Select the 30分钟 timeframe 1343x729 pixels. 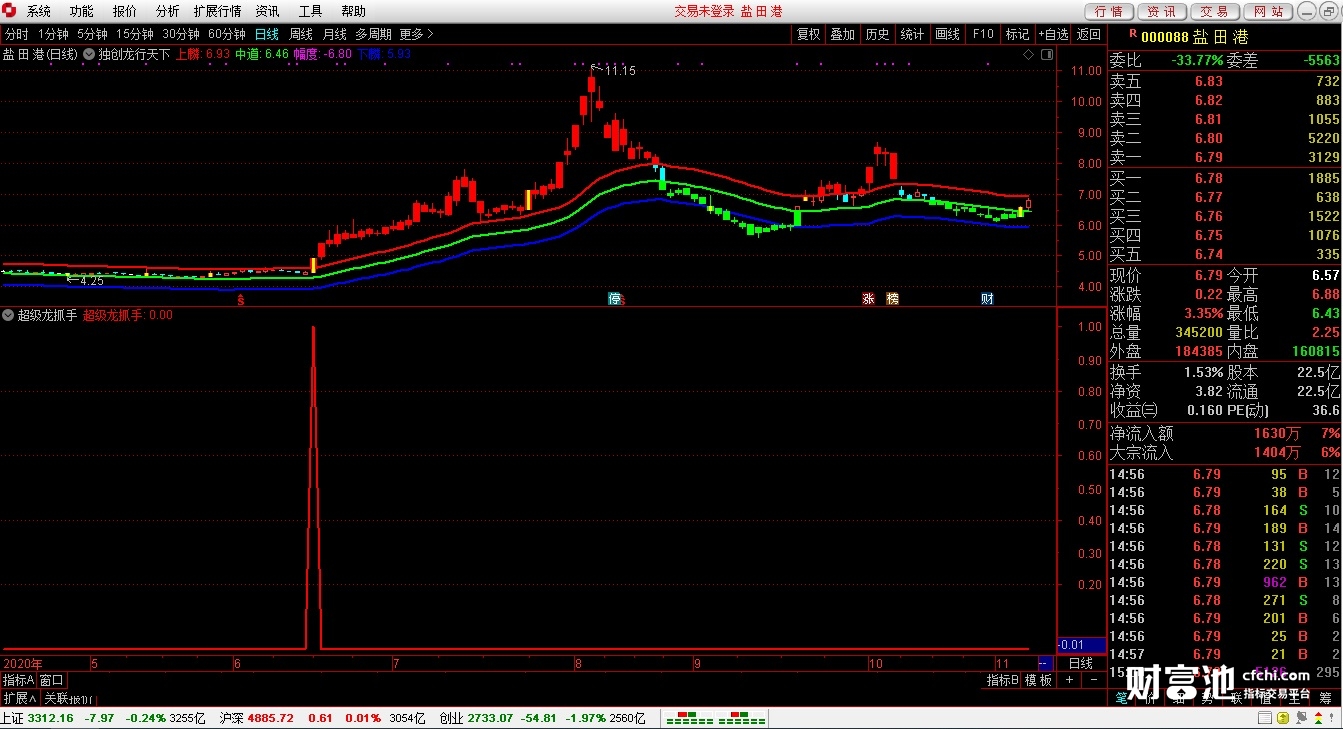[181, 34]
